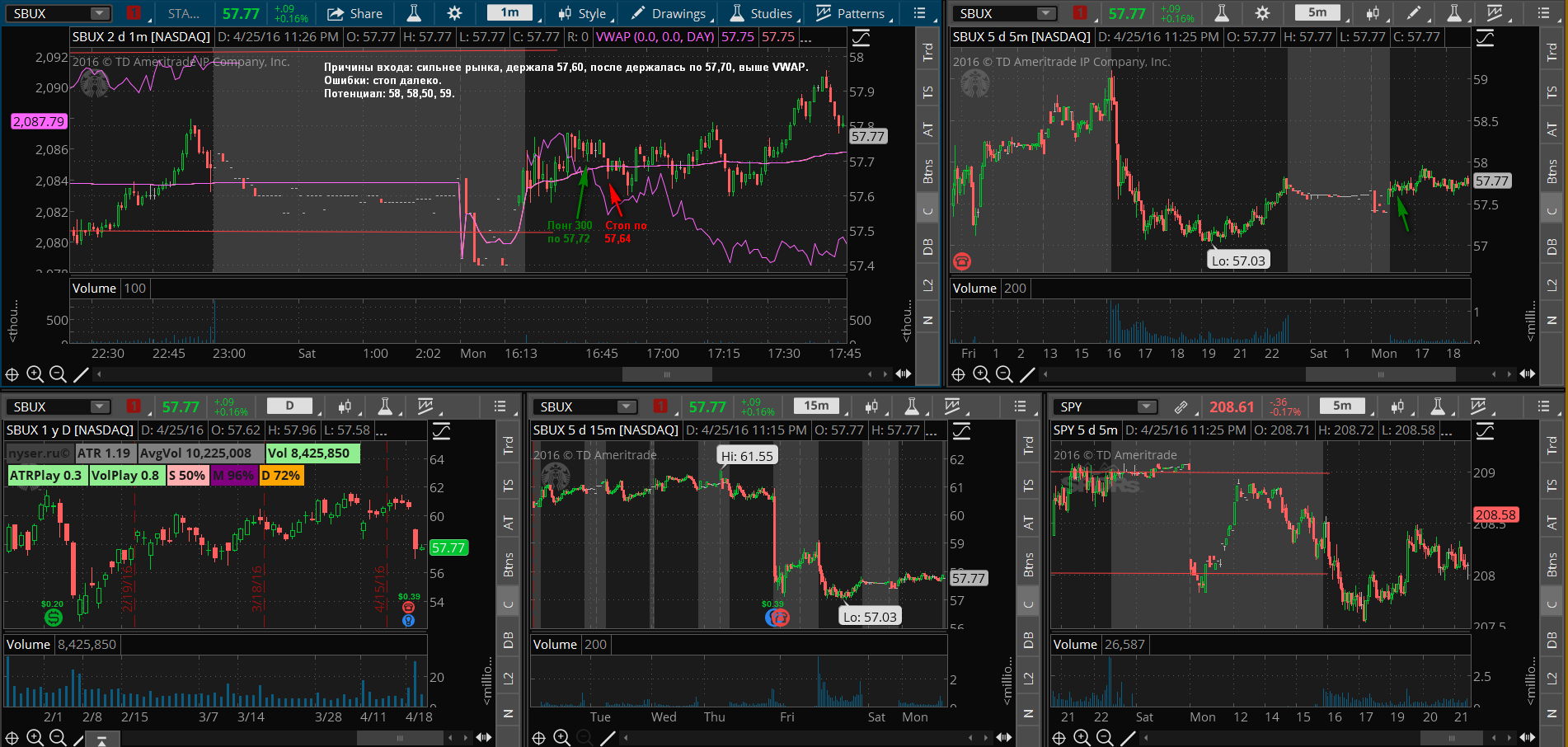
Task: Open the Studies menu in SBUX 1m toolbar
Action: pyautogui.click(x=761, y=13)
